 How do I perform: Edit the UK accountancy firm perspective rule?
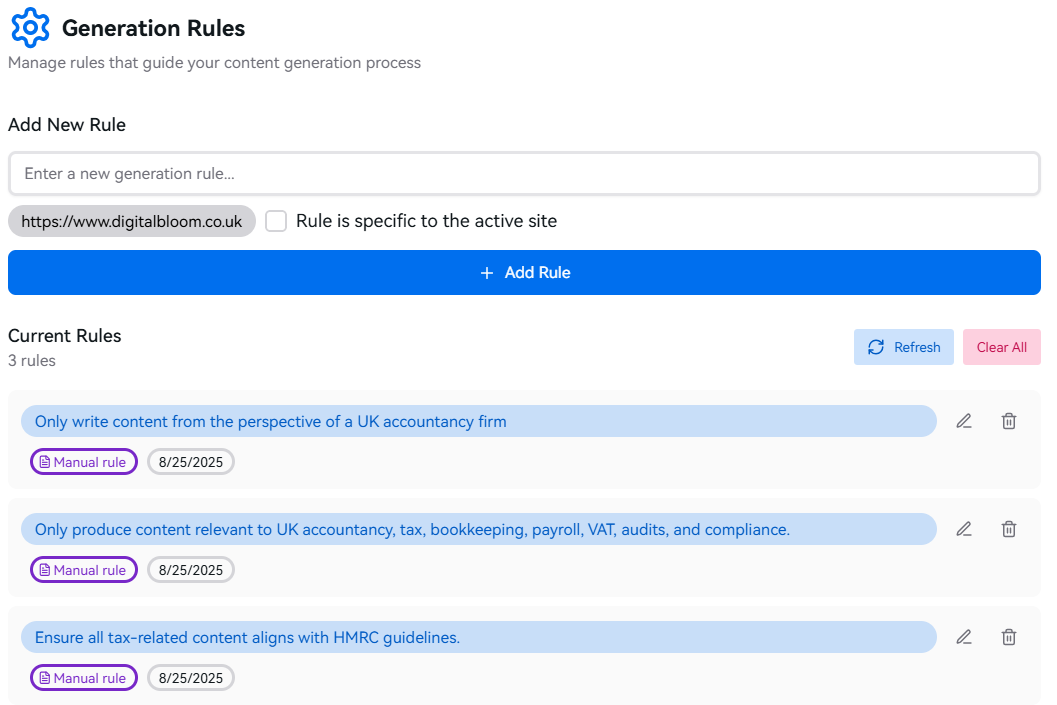(964, 421)
